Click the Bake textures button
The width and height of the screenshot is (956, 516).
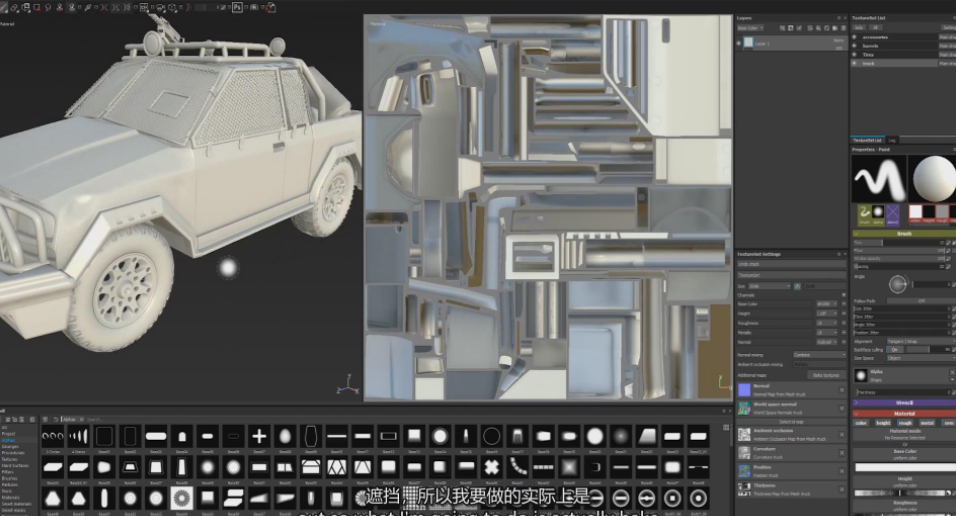(826, 375)
